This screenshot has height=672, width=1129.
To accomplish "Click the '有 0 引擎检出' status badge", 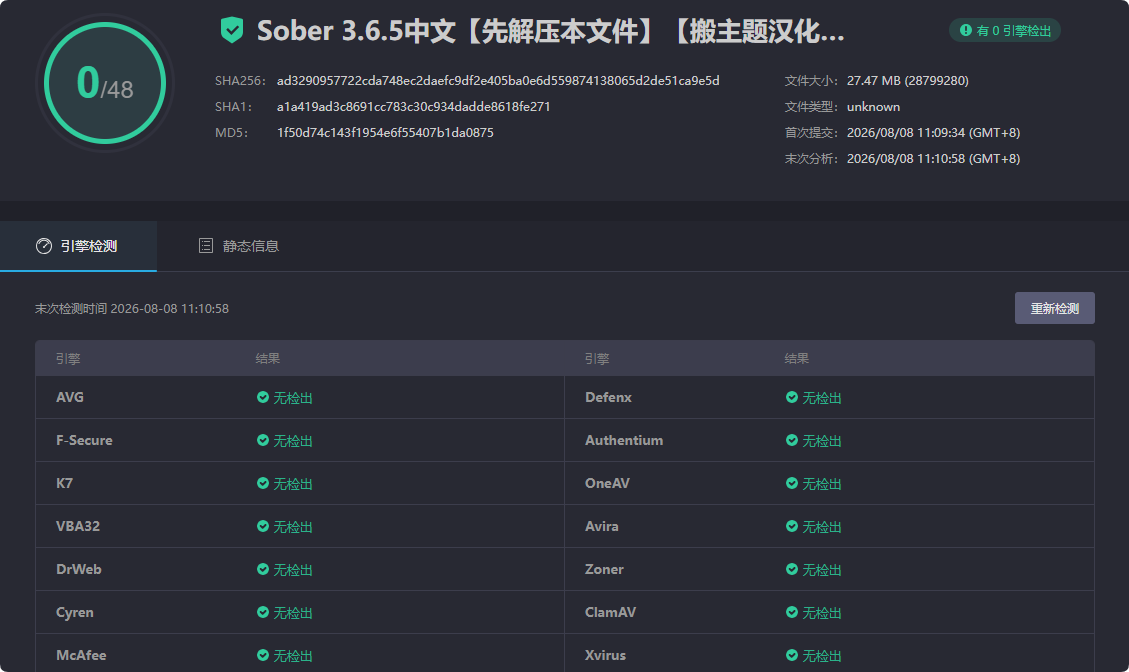I will tap(1004, 30).
